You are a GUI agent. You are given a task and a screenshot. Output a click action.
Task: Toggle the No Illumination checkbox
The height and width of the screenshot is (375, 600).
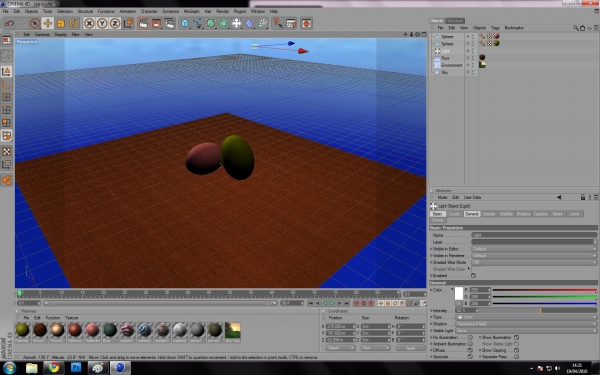coord(470,338)
